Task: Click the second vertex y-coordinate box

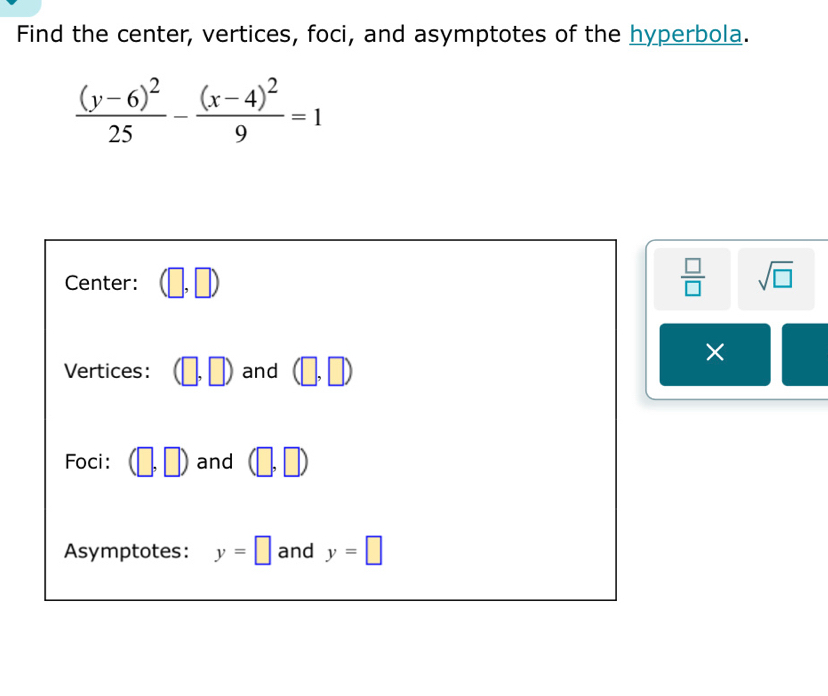Action: (339, 373)
